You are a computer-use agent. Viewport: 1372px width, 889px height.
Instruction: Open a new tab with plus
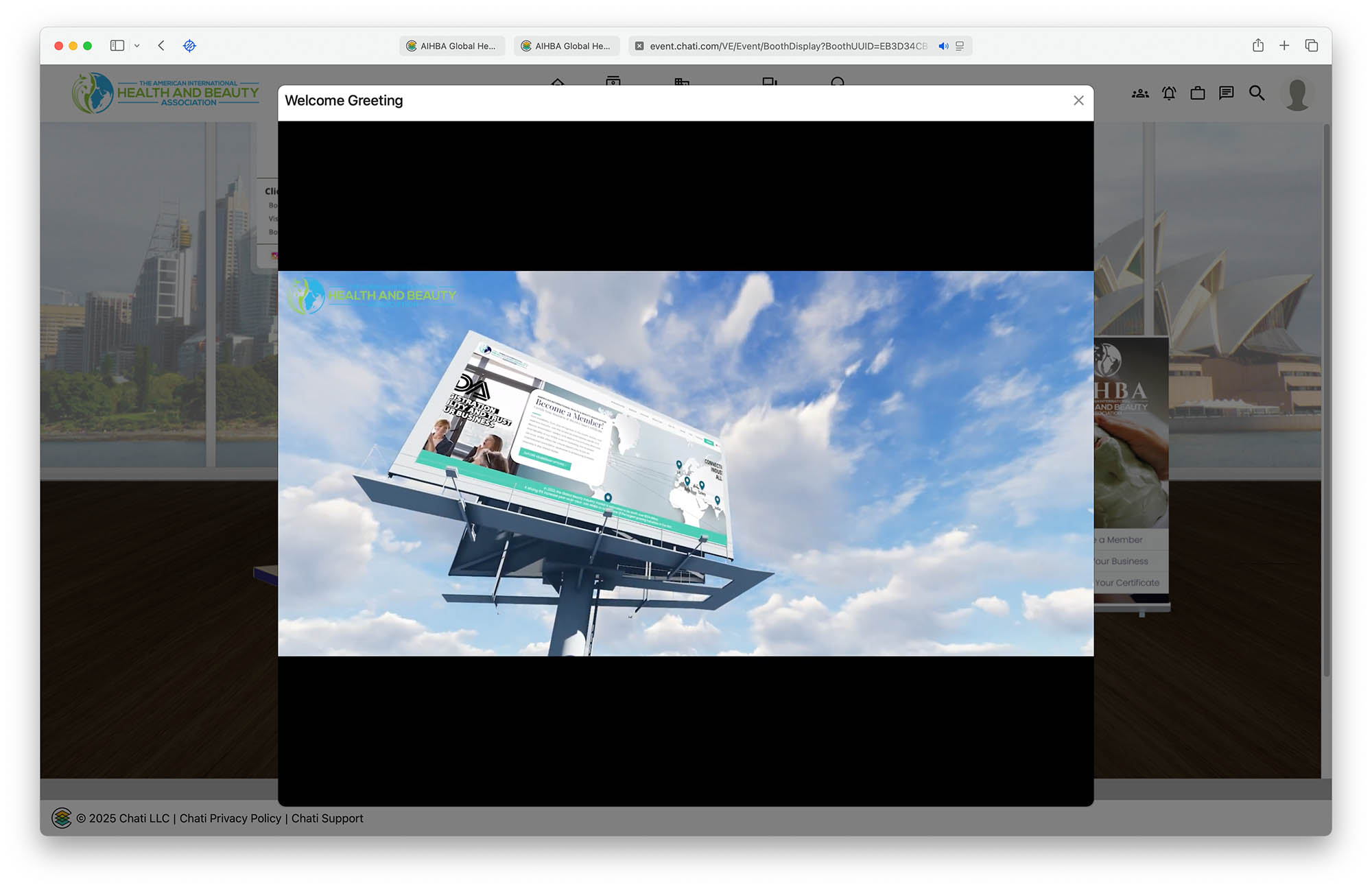(1284, 46)
